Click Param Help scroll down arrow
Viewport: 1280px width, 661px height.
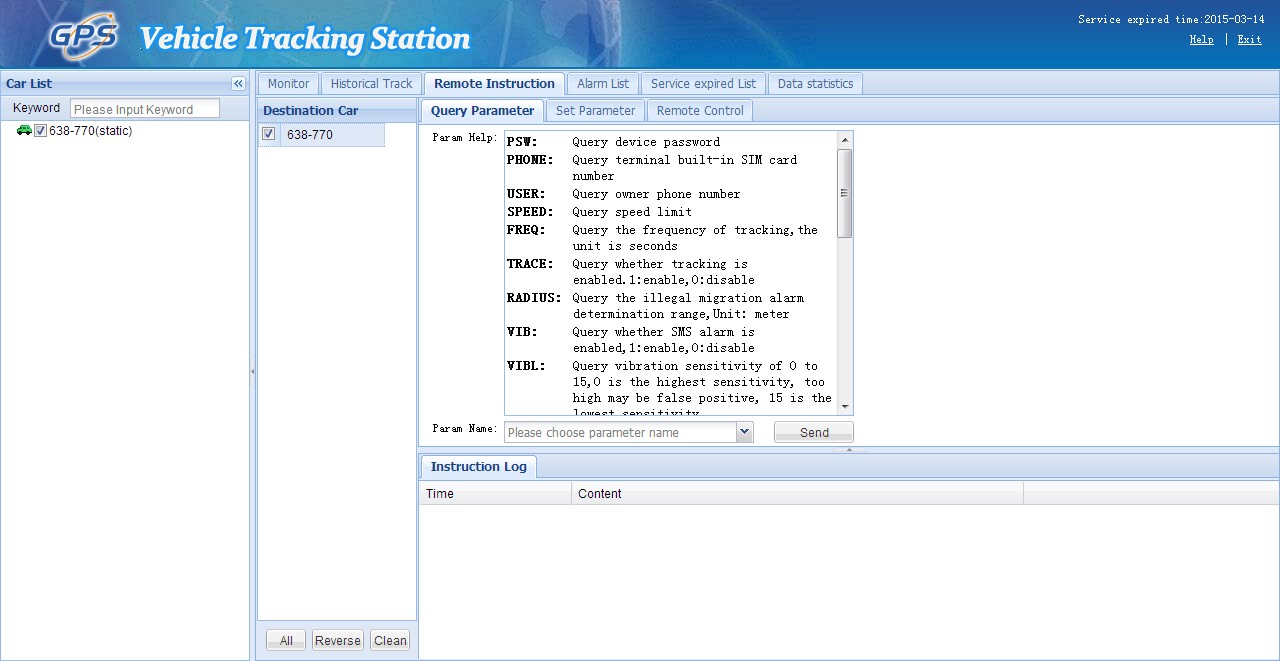tap(845, 407)
